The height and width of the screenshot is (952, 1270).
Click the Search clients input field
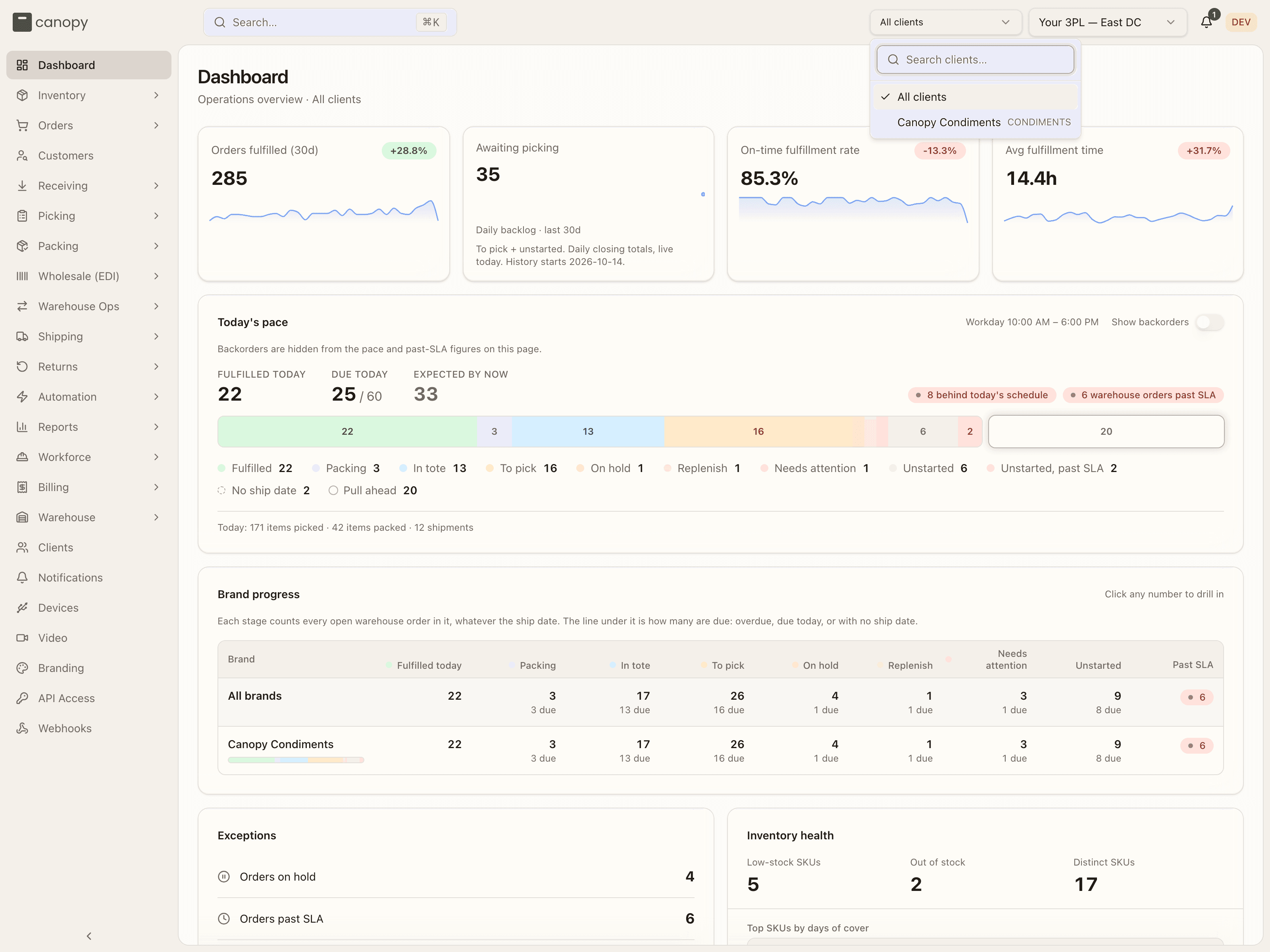point(975,59)
